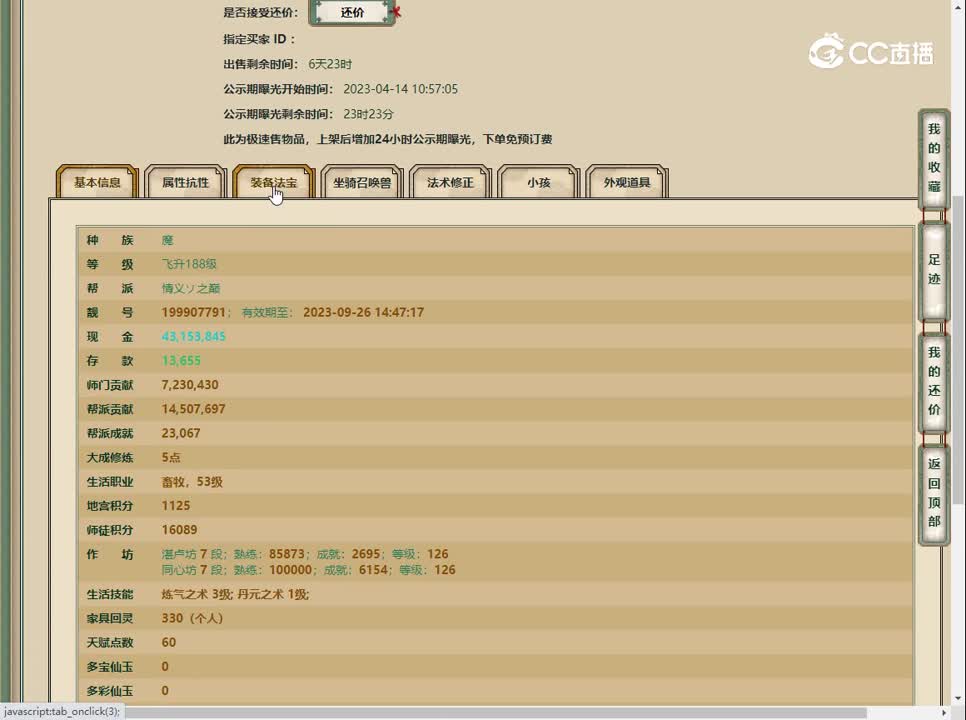The image size is (966, 720).
Task: Open the 小孩 tab
Action: click(x=538, y=183)
